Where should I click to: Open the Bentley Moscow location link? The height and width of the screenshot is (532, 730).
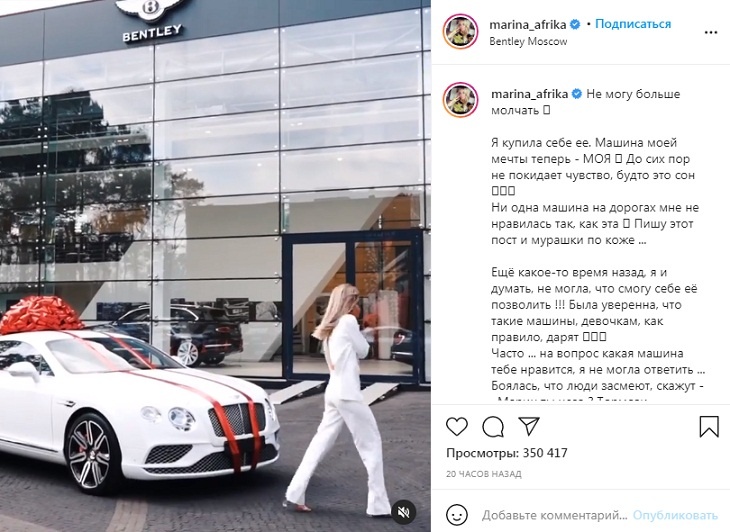(x=528, y=41)
